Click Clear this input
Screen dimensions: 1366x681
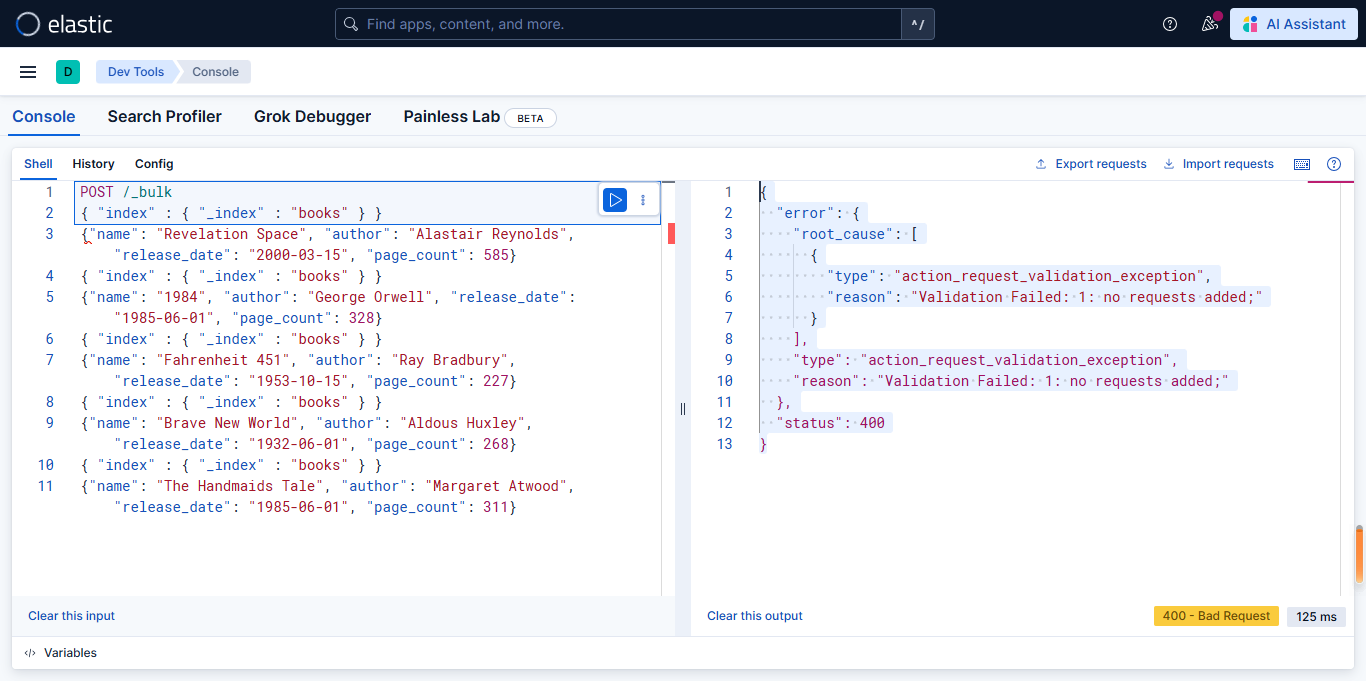click(72, 616)
